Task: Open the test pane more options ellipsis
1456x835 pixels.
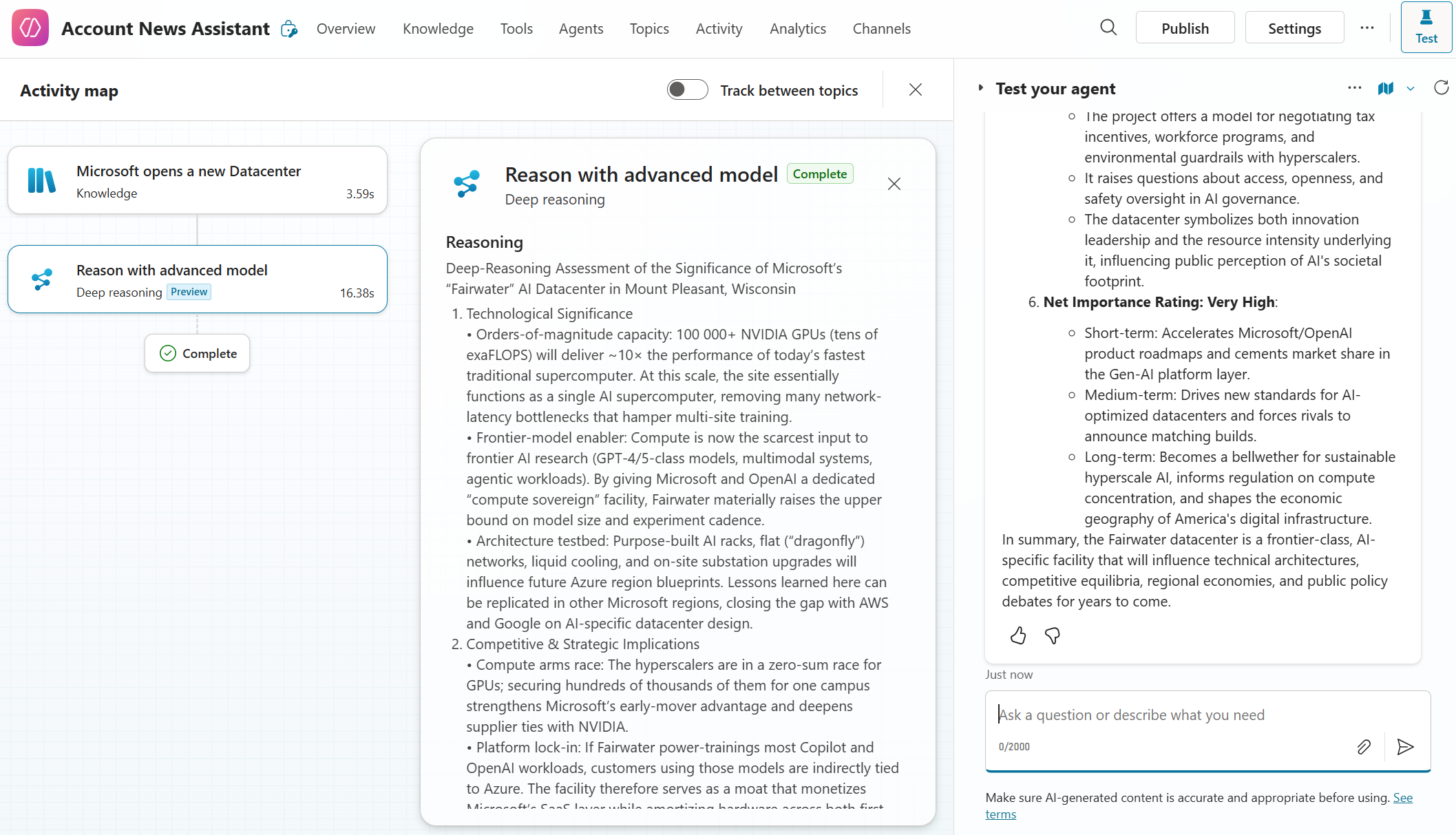Action: 1354,88
